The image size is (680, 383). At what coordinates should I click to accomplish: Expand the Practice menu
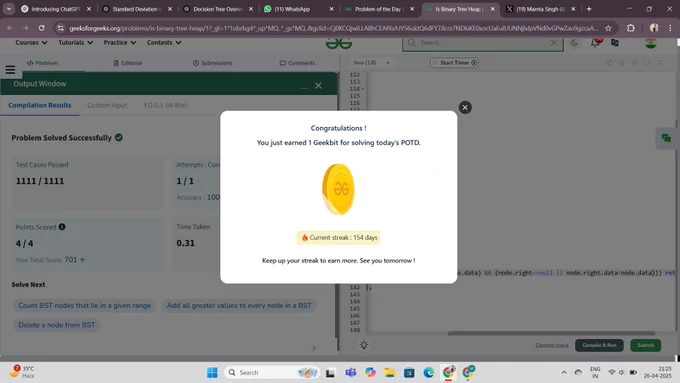(x=120, y=43)
